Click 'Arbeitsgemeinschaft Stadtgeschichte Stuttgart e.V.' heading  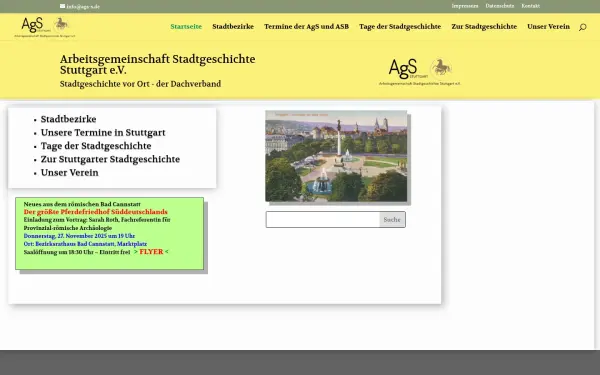pos(157,65)
